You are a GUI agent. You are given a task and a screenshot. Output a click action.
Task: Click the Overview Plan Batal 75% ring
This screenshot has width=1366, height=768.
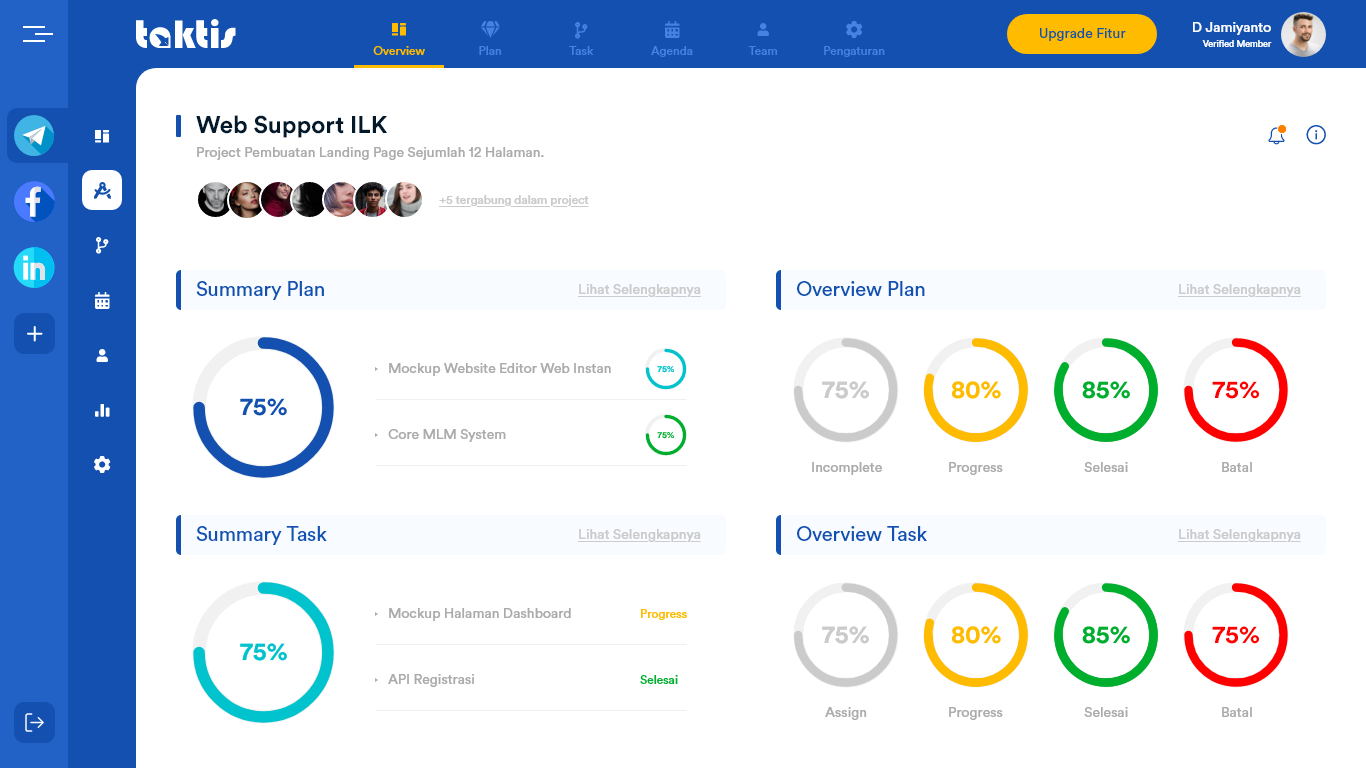[x=1236, y=390]
